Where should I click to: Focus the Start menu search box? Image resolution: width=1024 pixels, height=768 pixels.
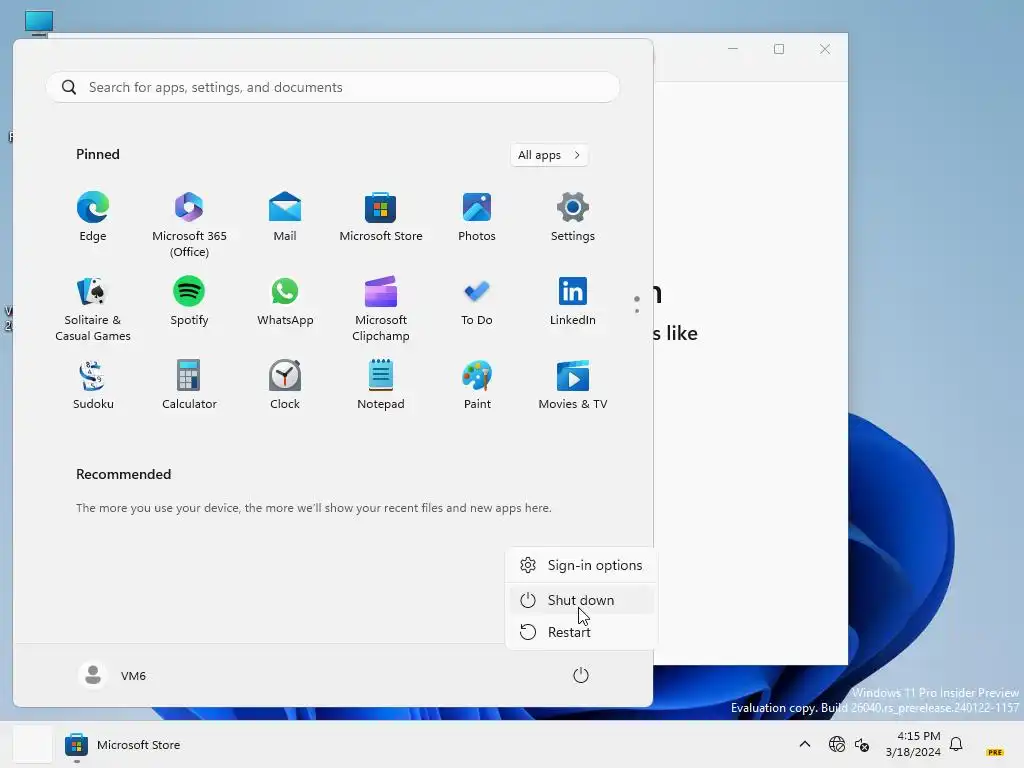pos(333,87)
